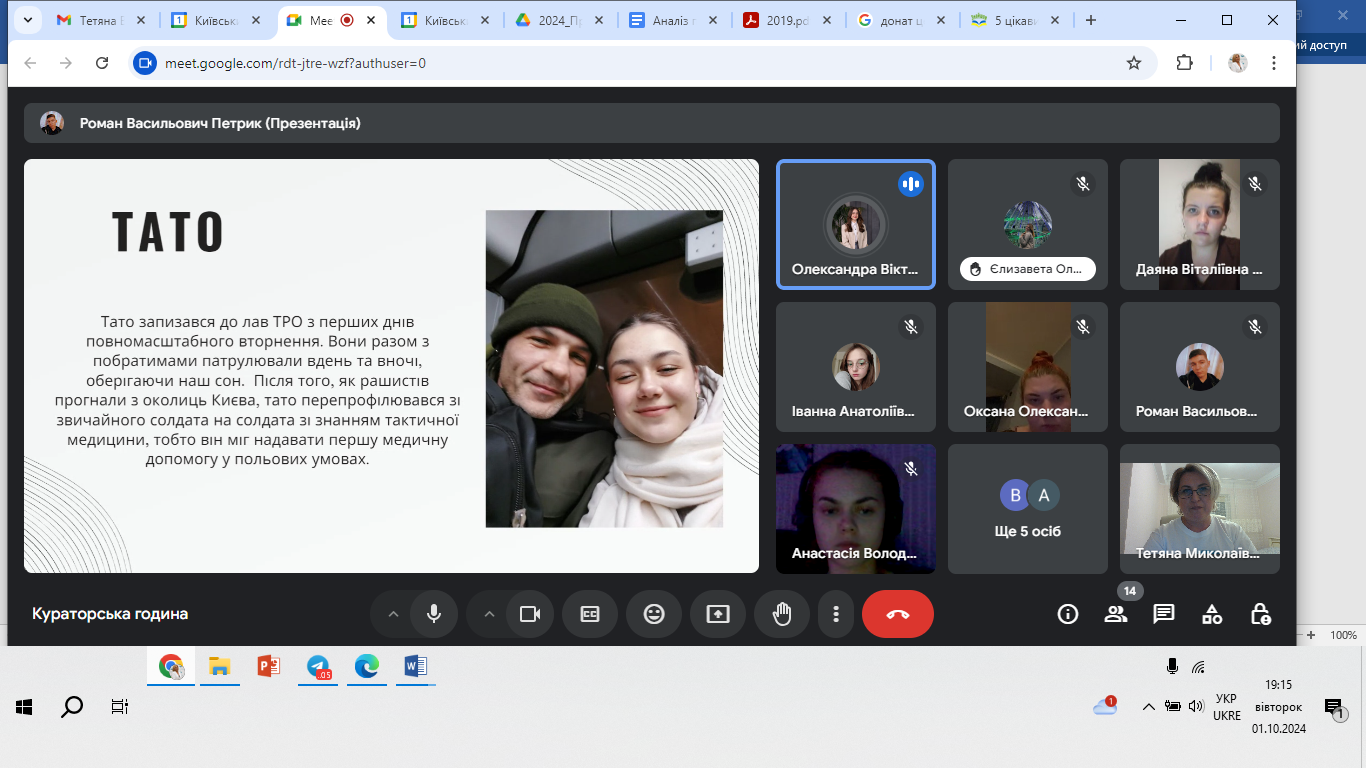
Task: Send a reaction with the emoji button
Action: pyautogui.click(x=654, y=614)
